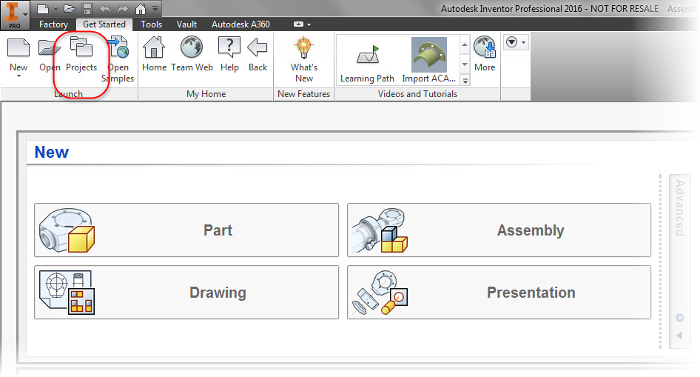Create a new Presentation file
The width and height of the screenshot is (700, 377).
(x=499, y=292)
